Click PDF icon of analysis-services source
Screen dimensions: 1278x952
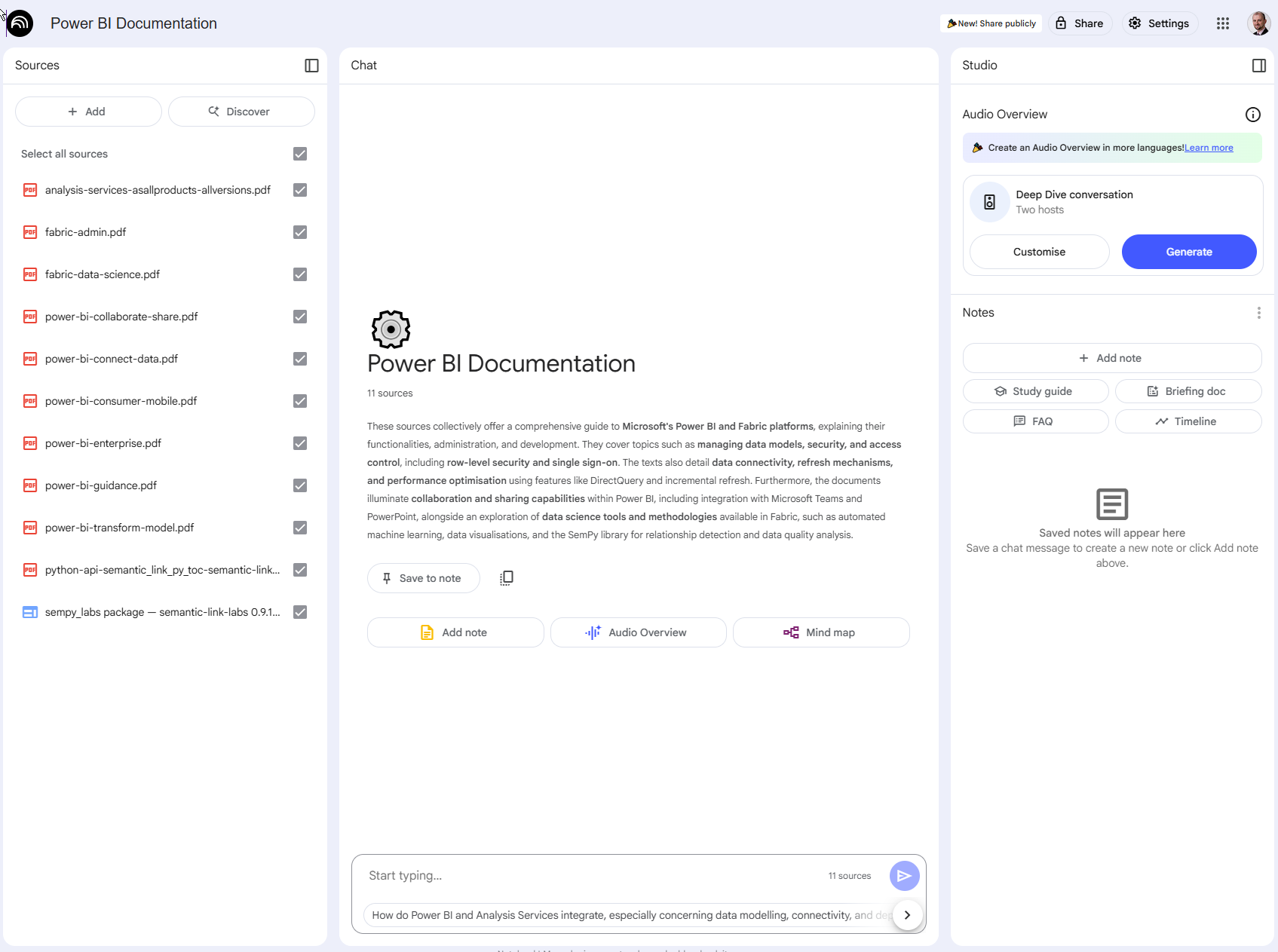pos(30,190)
